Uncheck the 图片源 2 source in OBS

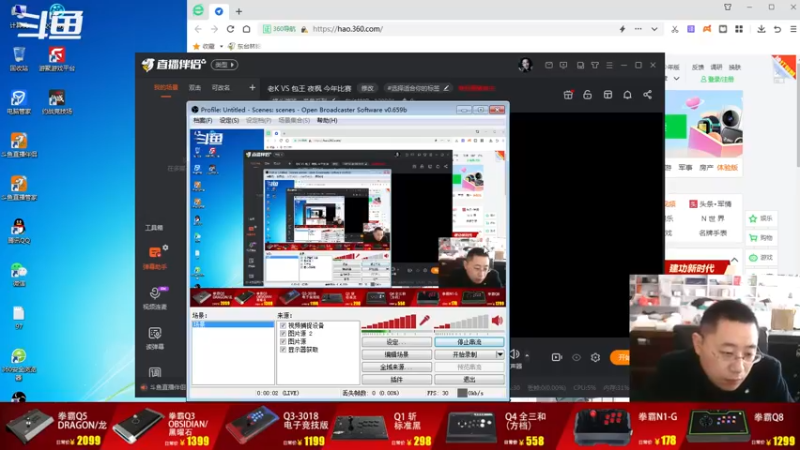click(283, 333)
